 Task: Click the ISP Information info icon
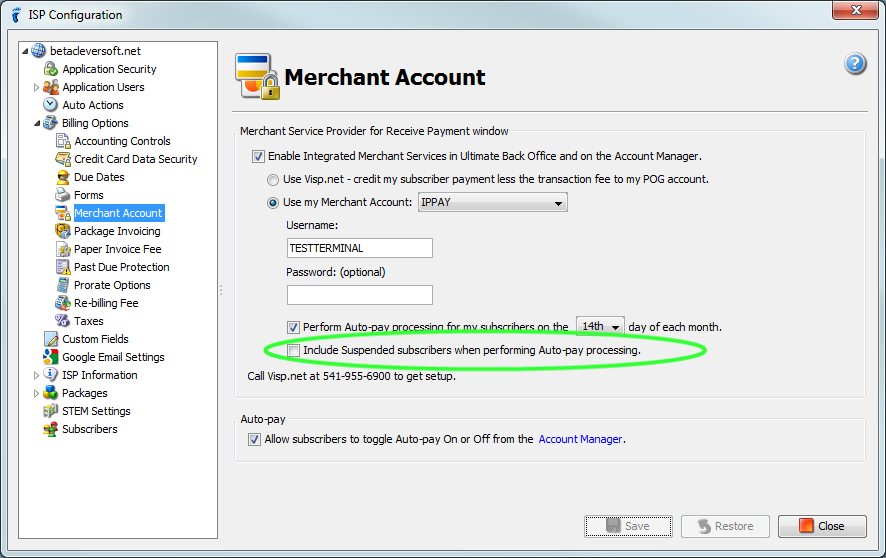click(x=51, y=375)
